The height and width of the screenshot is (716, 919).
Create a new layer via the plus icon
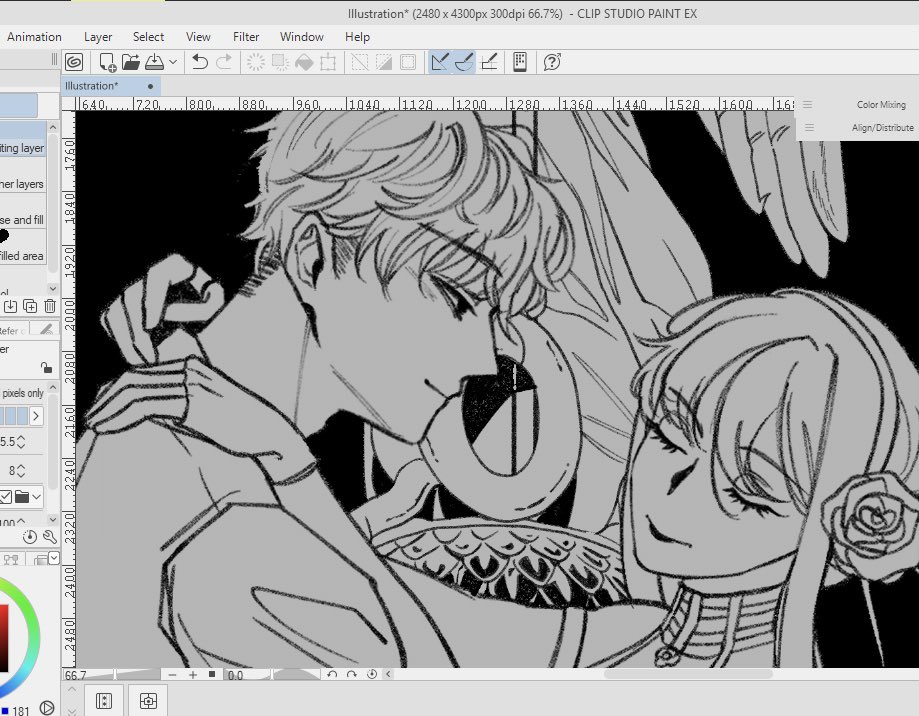[31, 306]
